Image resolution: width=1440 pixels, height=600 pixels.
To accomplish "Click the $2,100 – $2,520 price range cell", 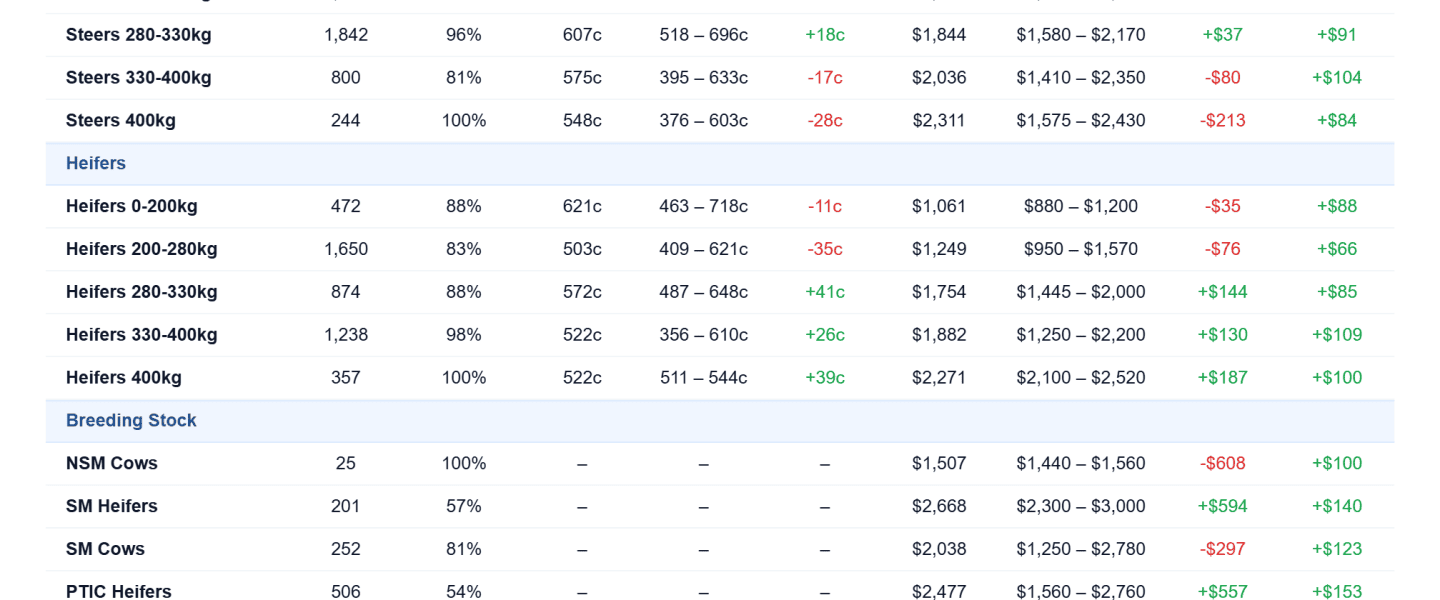I will click(1081, 378).
